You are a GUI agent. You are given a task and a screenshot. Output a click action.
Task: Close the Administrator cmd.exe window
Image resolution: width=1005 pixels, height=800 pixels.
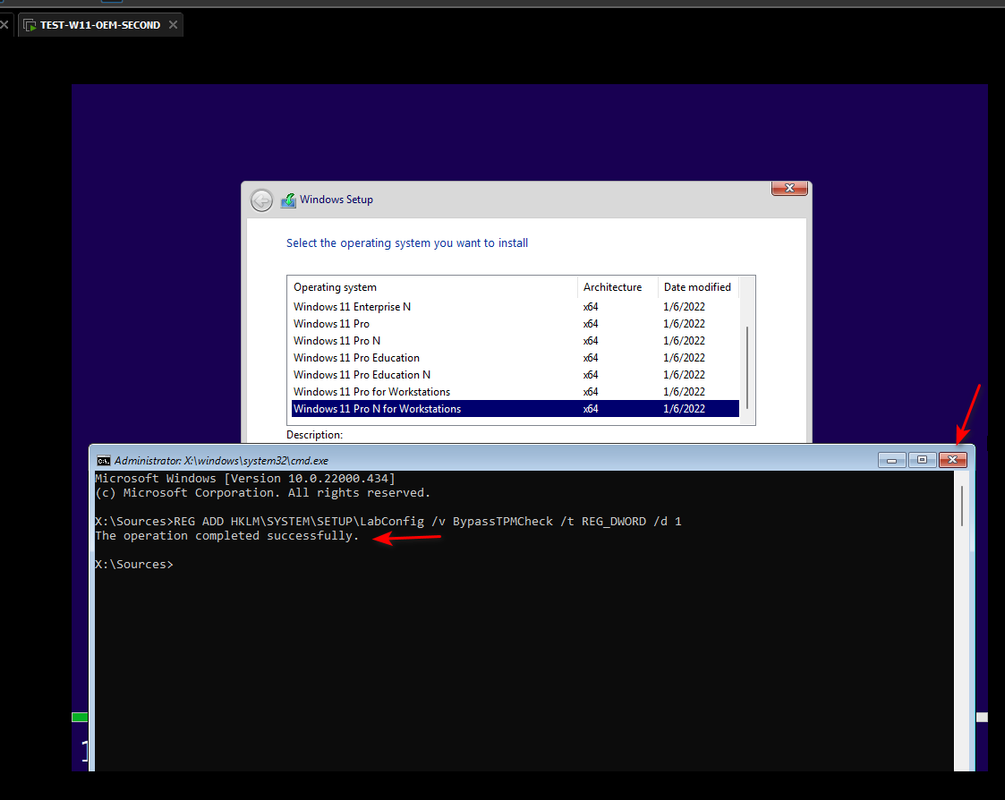952,460
